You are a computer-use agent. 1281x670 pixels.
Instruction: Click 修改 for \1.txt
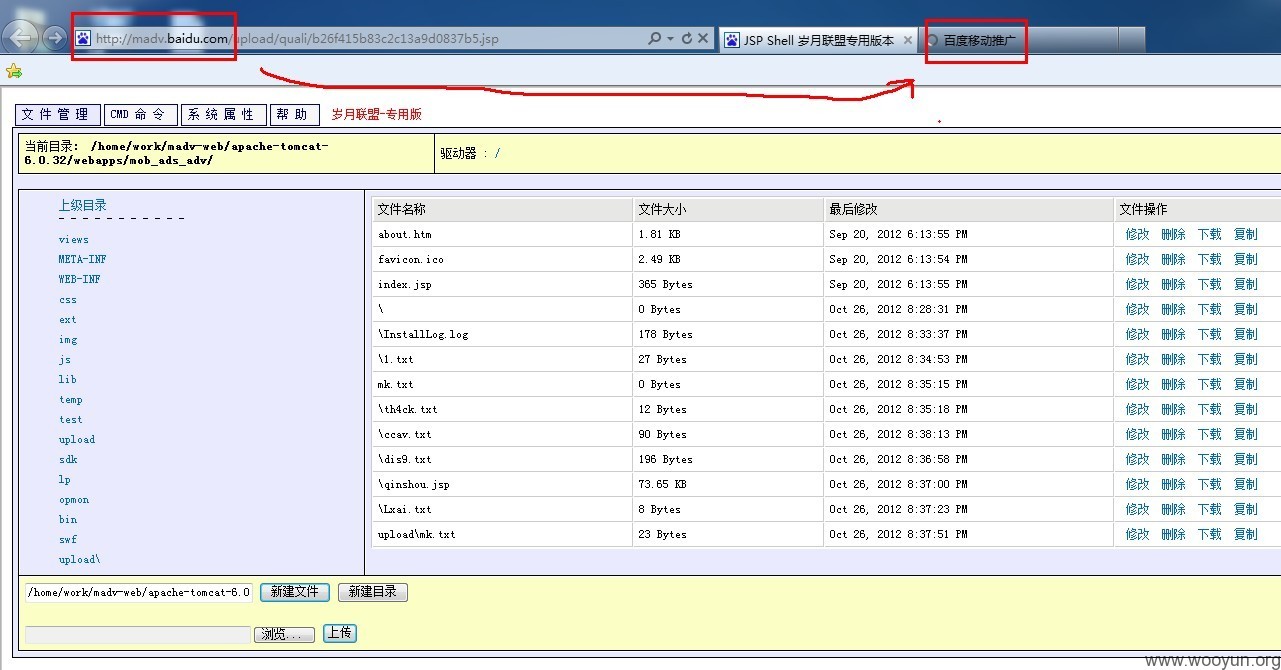point(1137,359)
